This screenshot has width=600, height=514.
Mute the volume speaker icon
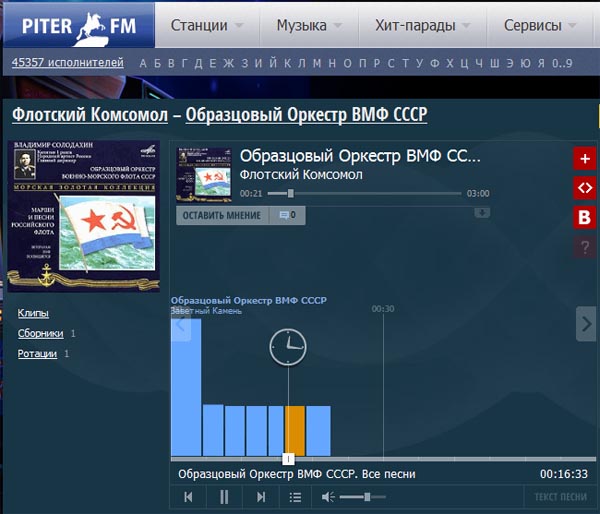click(x=328, y=497)
